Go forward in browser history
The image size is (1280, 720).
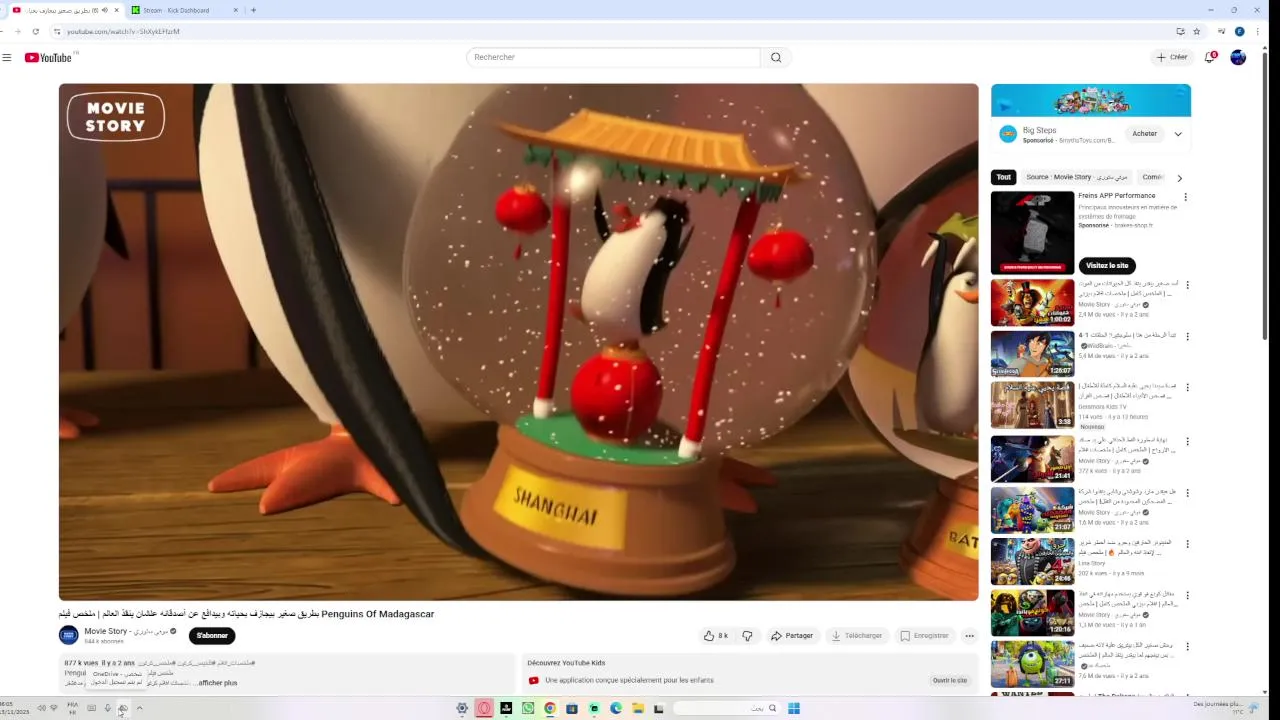pyautogui.click(x=16, y=31)
